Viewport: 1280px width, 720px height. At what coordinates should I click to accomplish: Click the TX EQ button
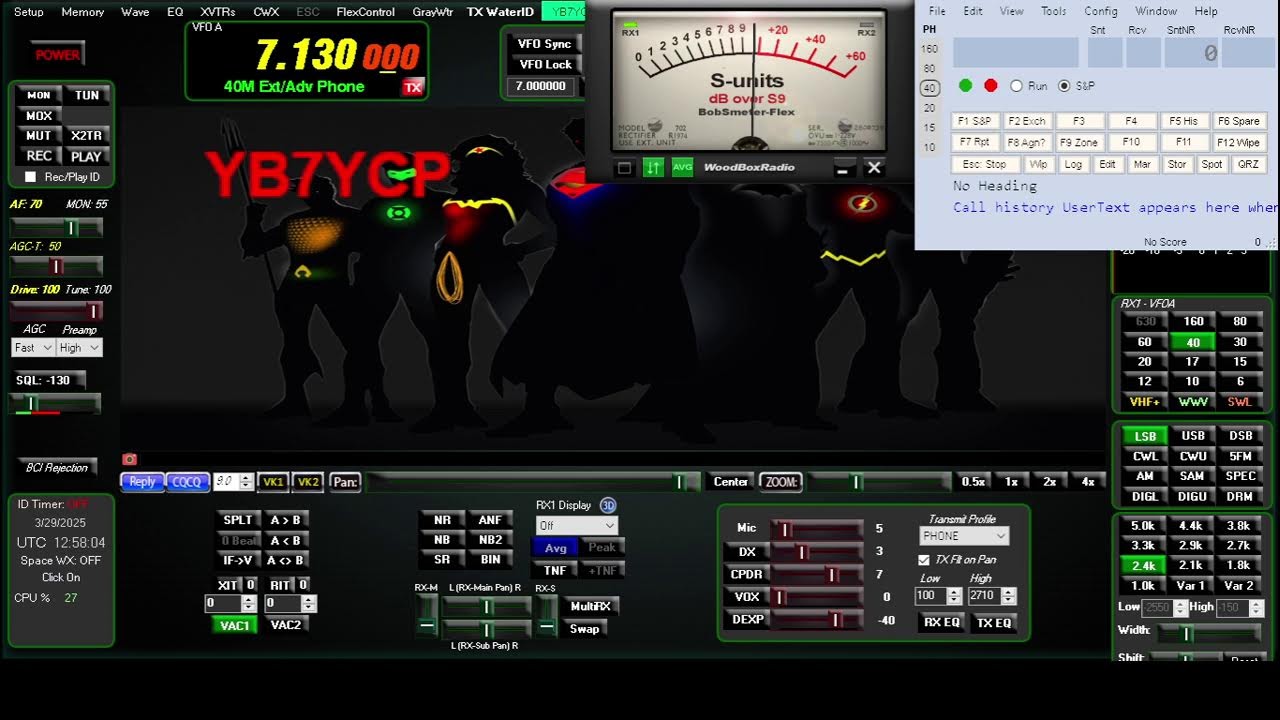994,623
